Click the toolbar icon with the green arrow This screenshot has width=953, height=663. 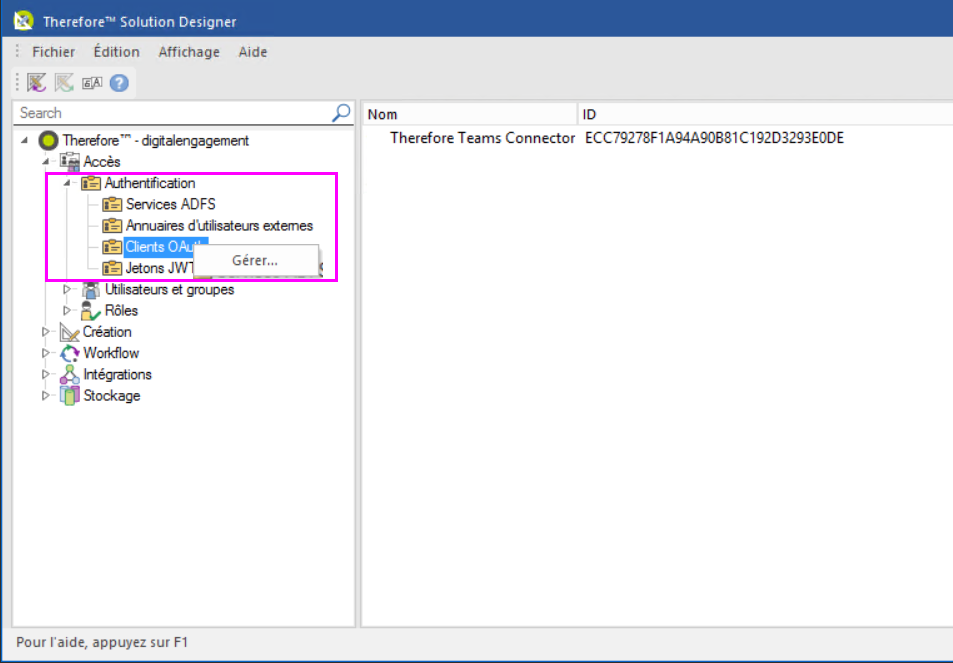point(64,83)
